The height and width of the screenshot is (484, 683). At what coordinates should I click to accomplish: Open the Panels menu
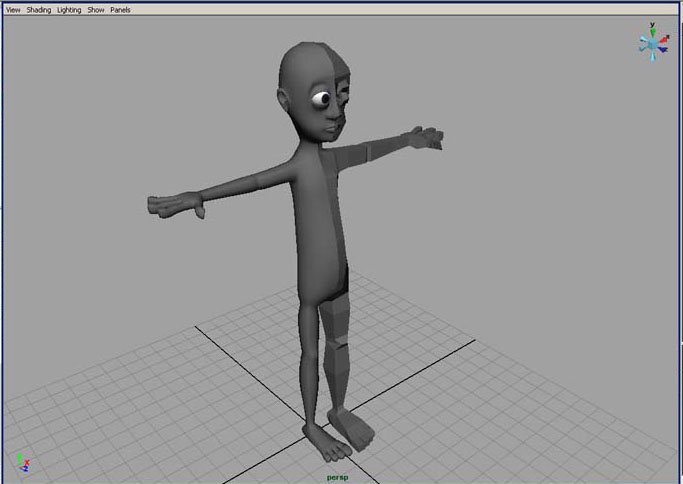tap(120, 10)
